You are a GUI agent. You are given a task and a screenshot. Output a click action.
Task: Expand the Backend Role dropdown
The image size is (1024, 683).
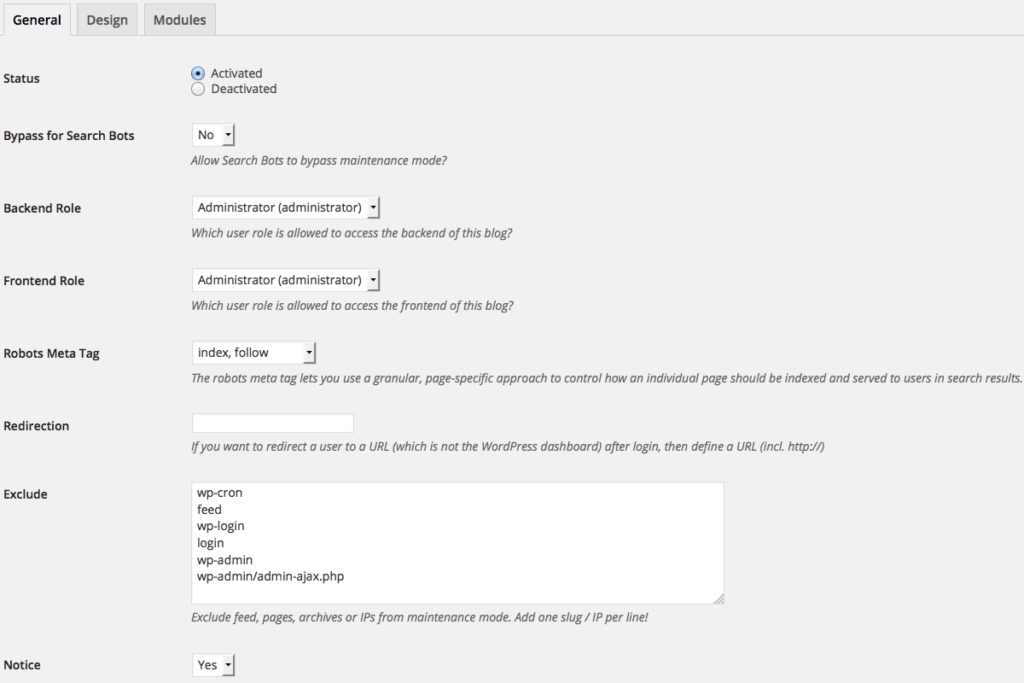point(286,207)
